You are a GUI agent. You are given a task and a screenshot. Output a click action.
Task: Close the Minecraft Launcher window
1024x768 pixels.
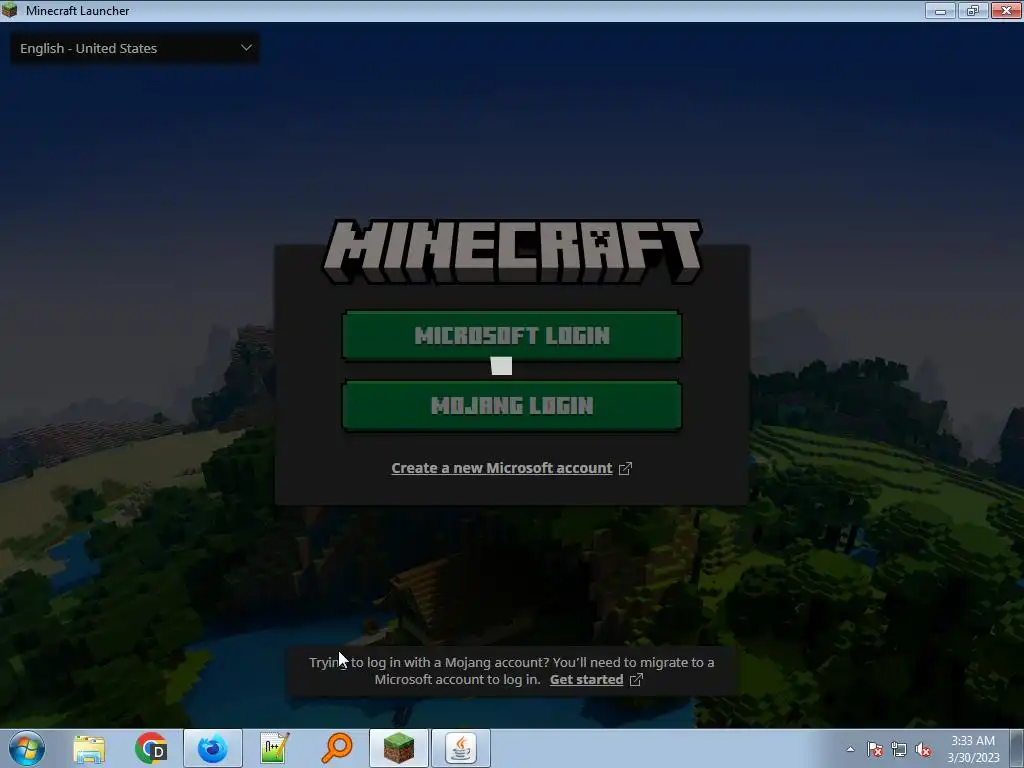tap(1006, 10)
